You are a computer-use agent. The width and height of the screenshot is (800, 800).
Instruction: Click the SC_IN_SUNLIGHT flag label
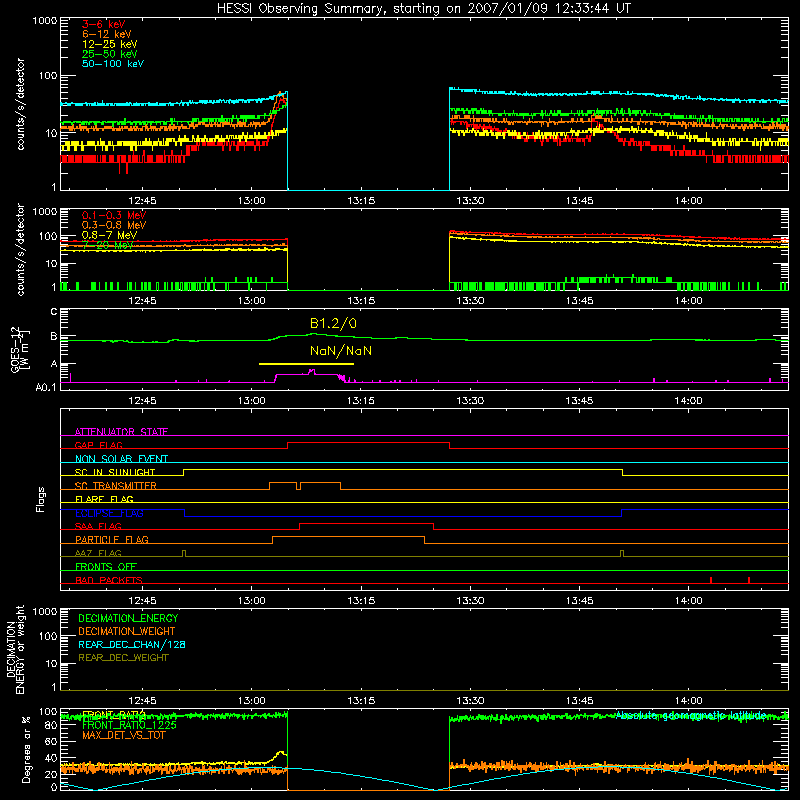(x=115, y=472)
